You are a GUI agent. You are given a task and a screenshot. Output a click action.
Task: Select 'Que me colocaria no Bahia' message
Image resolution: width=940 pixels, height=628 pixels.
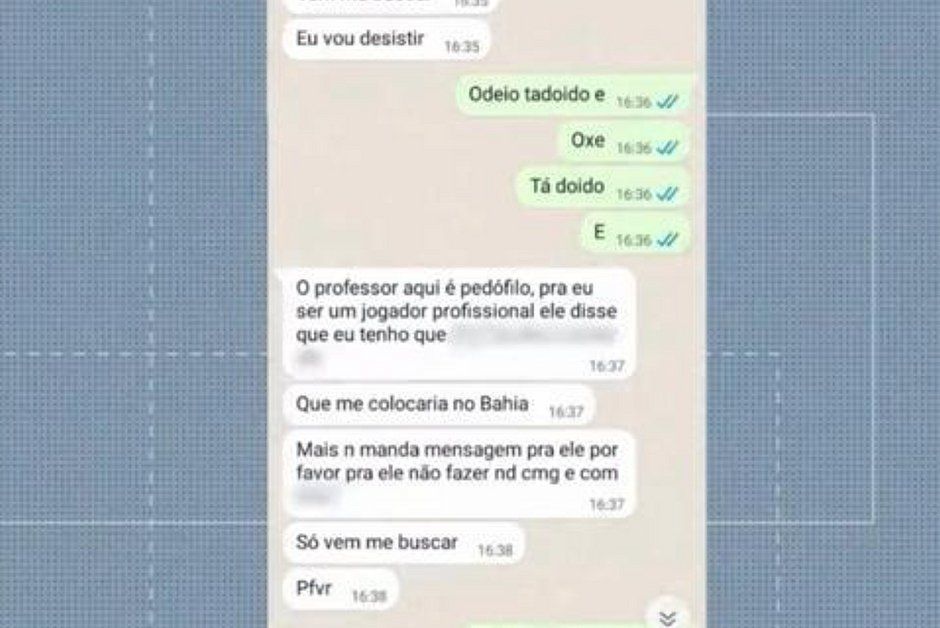pos(438,404)
